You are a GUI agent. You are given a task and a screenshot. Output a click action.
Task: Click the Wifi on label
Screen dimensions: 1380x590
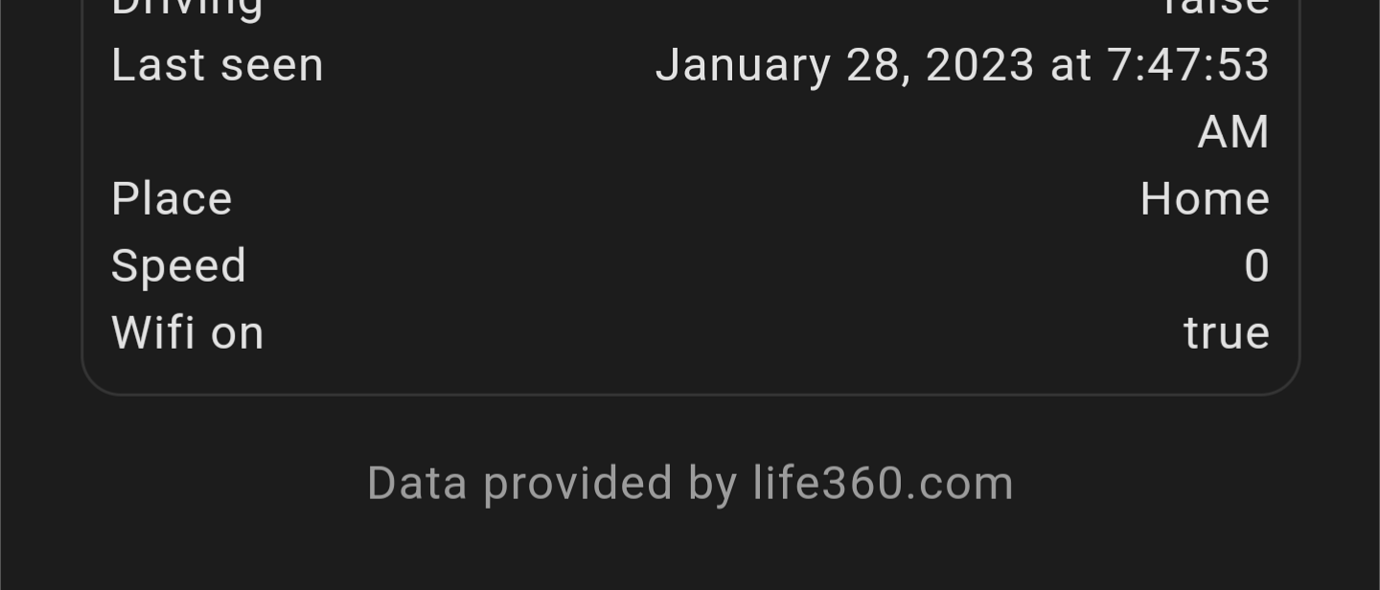tap(187, 332)
